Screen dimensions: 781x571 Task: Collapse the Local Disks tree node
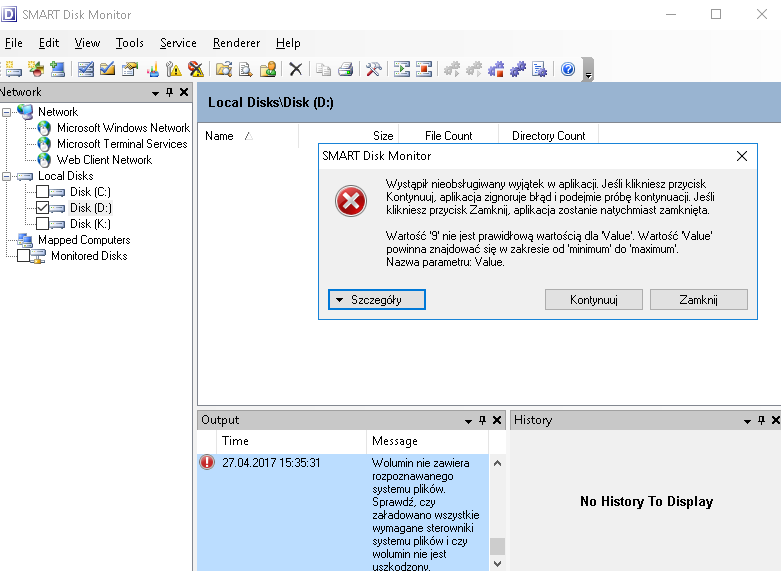point(6,176)
